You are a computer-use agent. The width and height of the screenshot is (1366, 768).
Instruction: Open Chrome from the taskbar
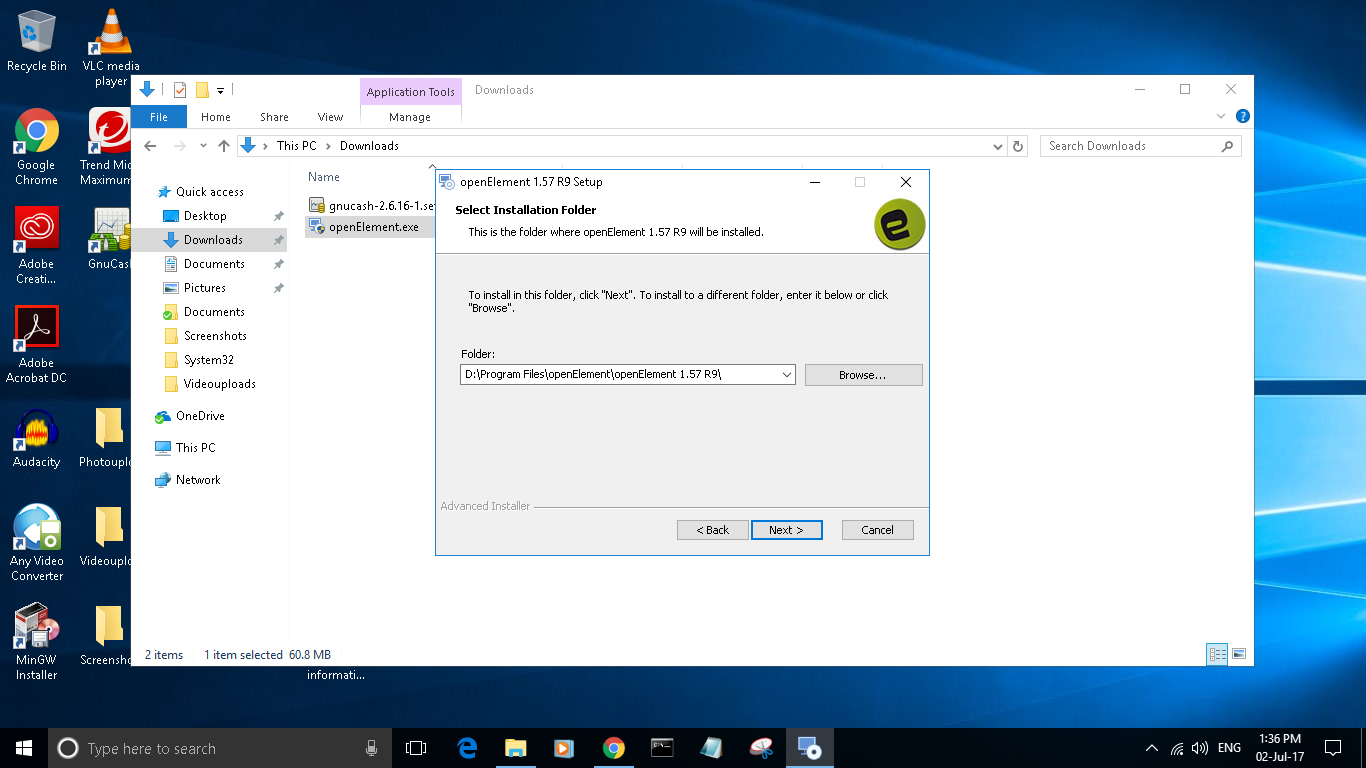(614, 748)
